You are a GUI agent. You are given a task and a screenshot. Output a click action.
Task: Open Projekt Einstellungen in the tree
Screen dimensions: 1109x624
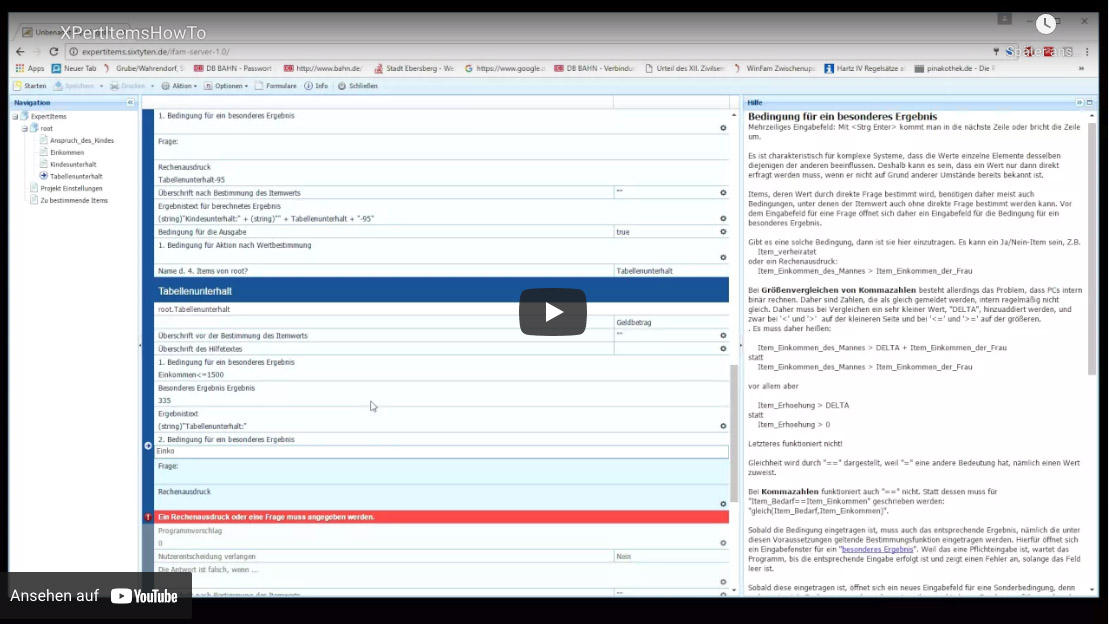[x=70, y=188]
